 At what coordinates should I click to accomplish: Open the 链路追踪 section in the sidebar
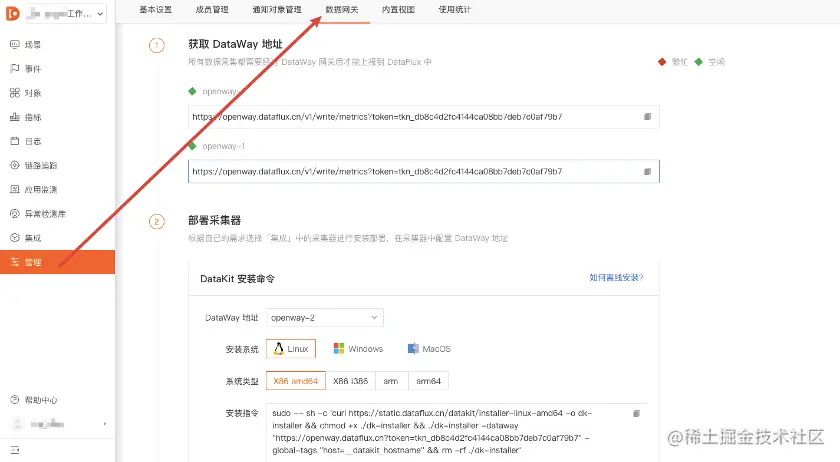pos(57,165)
